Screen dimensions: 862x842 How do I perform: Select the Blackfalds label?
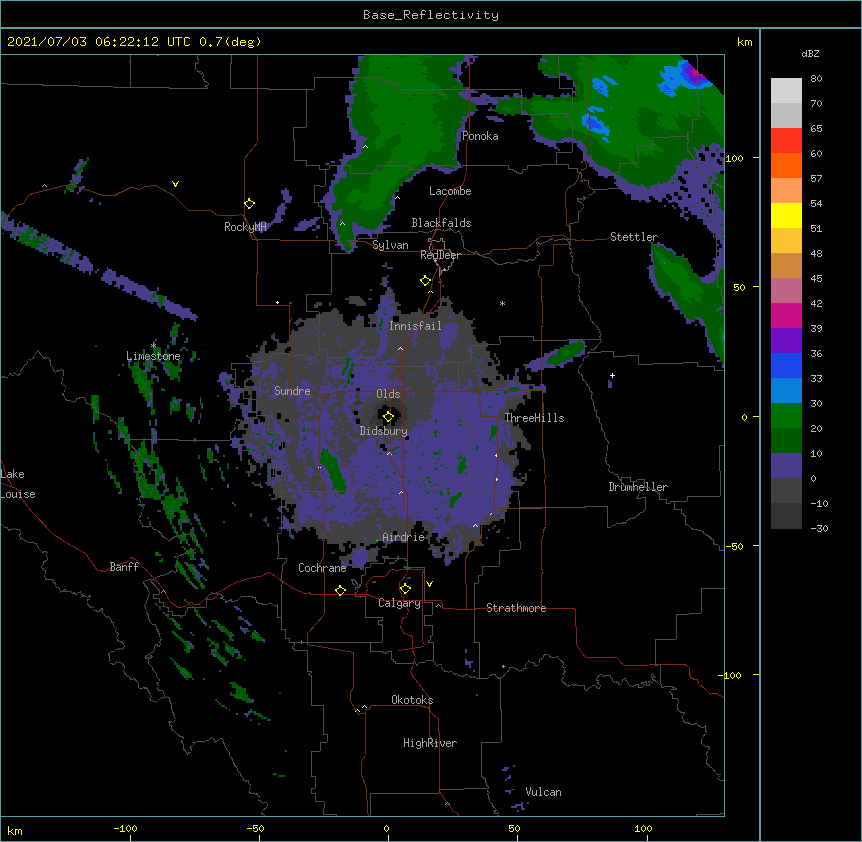(x=441, y=223)
